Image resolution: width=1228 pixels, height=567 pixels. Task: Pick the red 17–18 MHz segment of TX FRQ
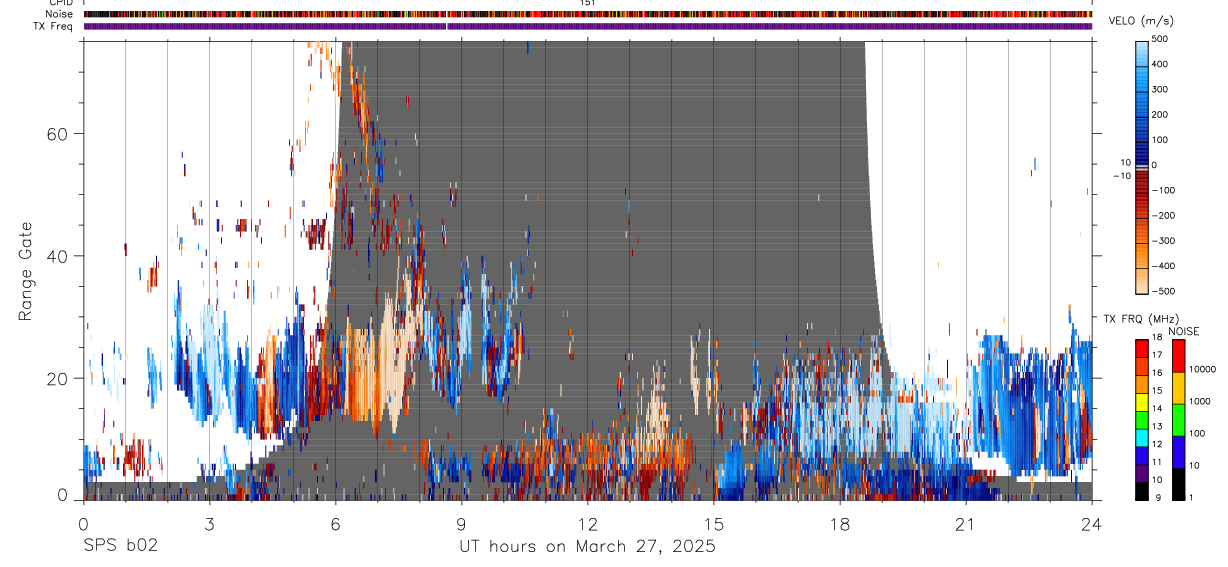point(1142,348)
